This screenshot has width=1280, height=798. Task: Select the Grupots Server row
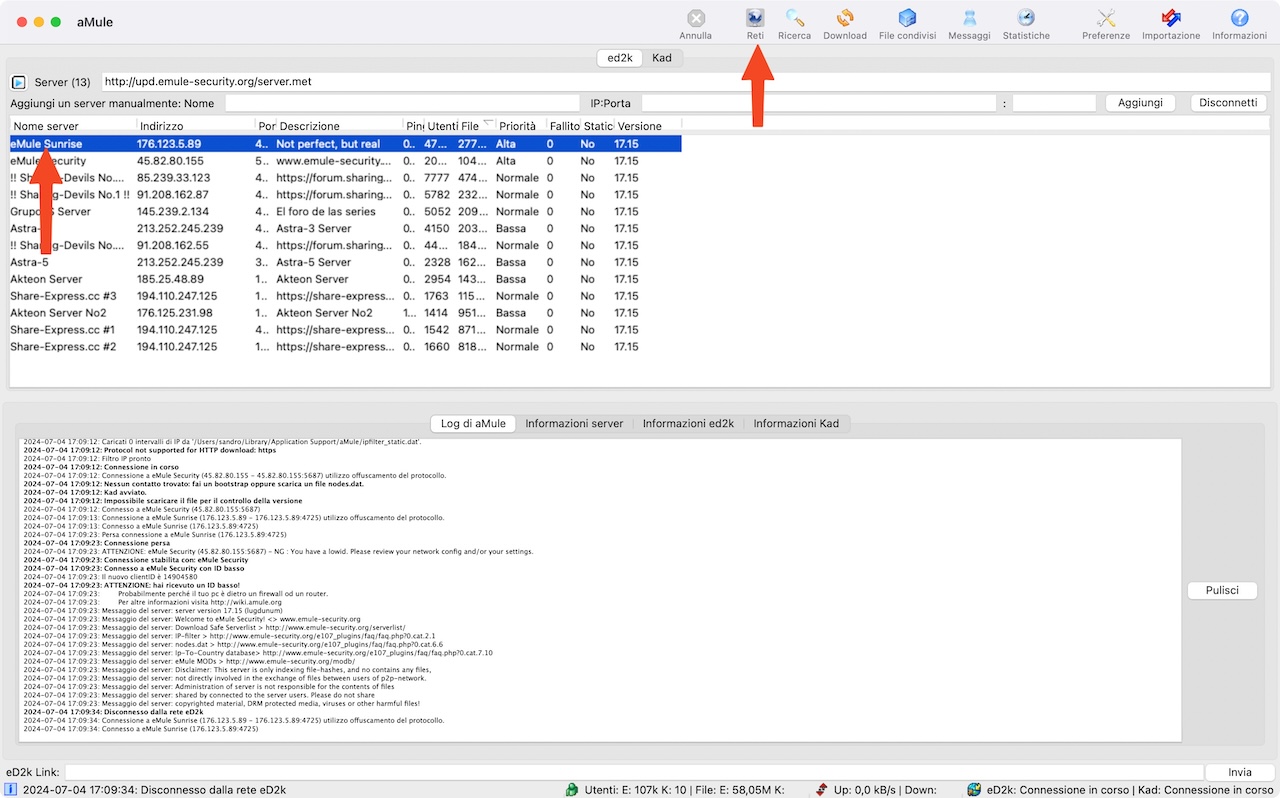[346, 212]
